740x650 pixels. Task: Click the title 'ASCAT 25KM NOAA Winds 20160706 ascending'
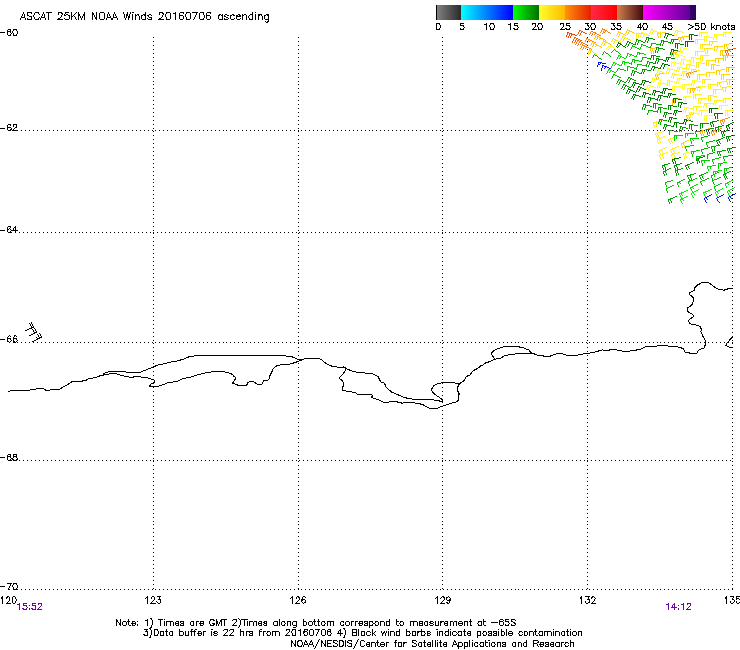tap(144, 17)
